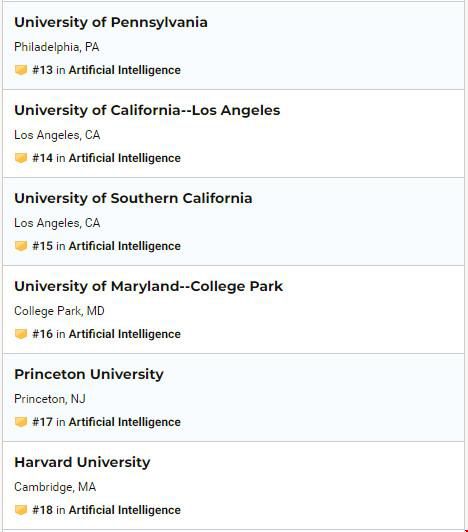Open University of Southern California link
The width and height of the screenshot is (468, 532).
(x=133, y=198)
